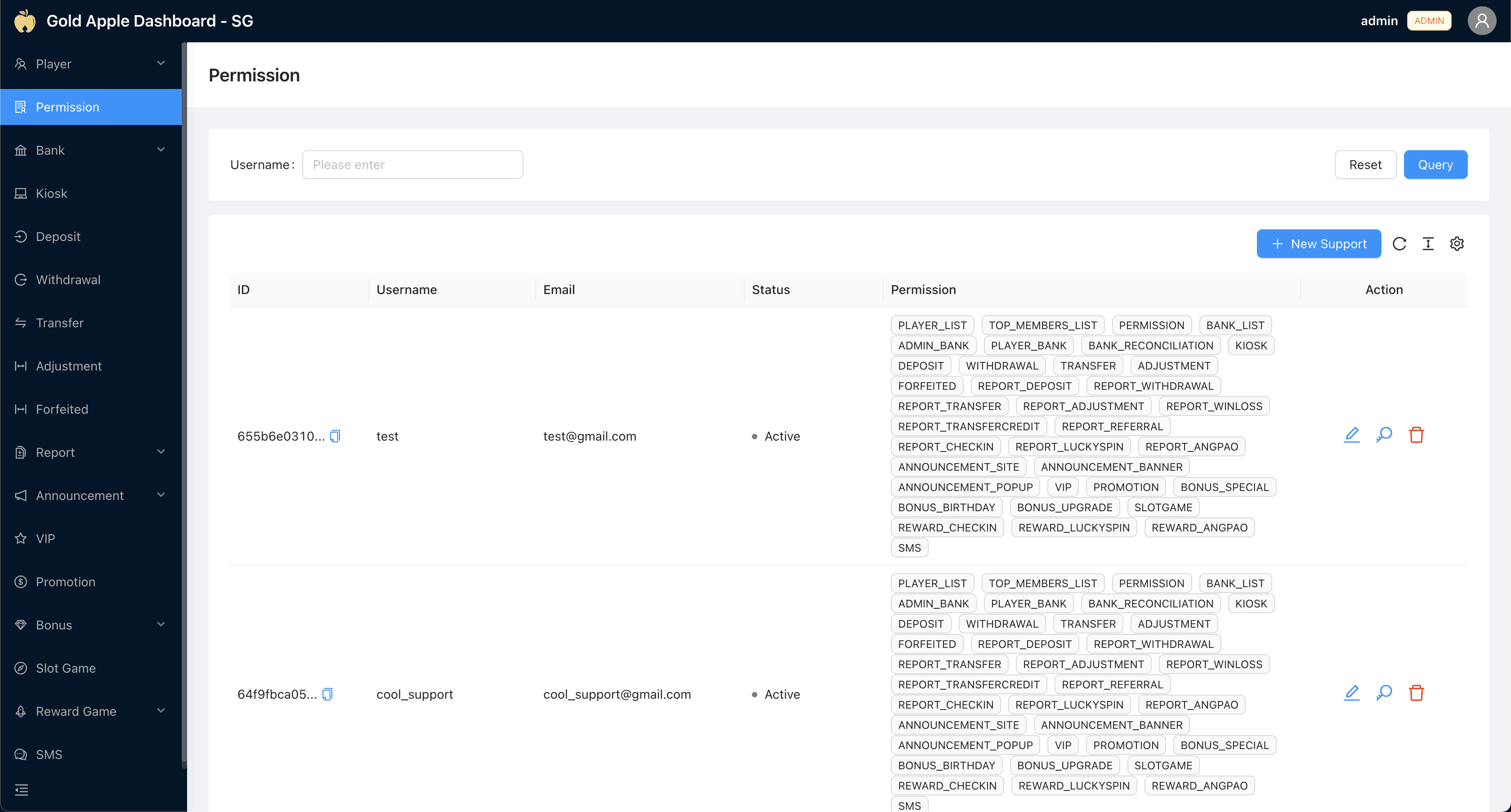Expand the Report sidebar section
Screen dimensions: 1511x812
(x=91, y=452)
